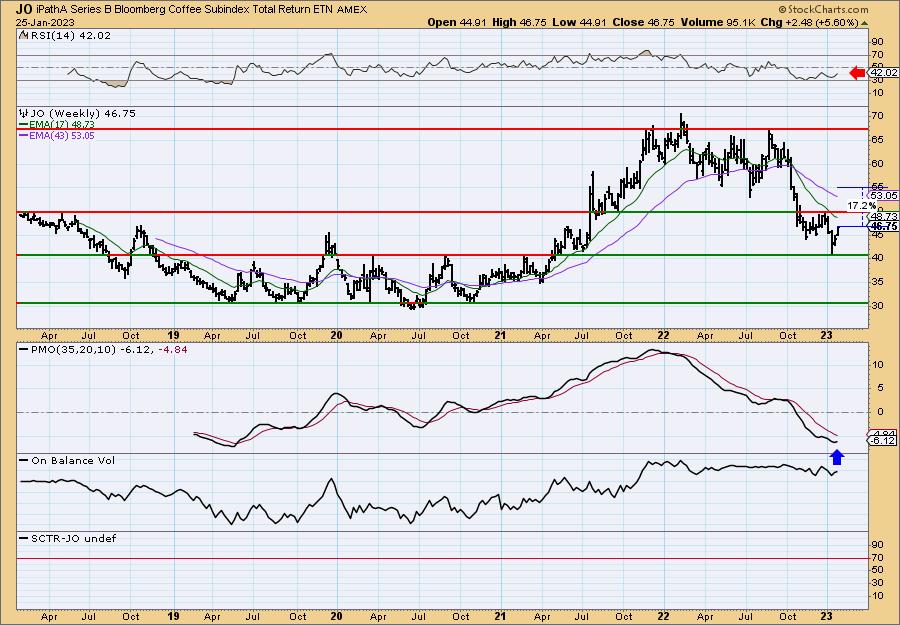Screen dimensions: 900x625
Task: Select the JO ticker symbol in header
Action: [24, 9]
